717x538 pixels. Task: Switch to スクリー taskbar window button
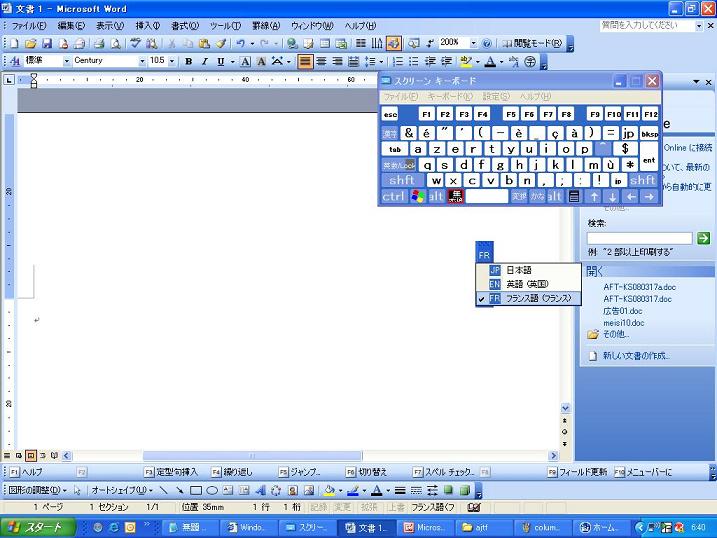(x=306, y=527)
